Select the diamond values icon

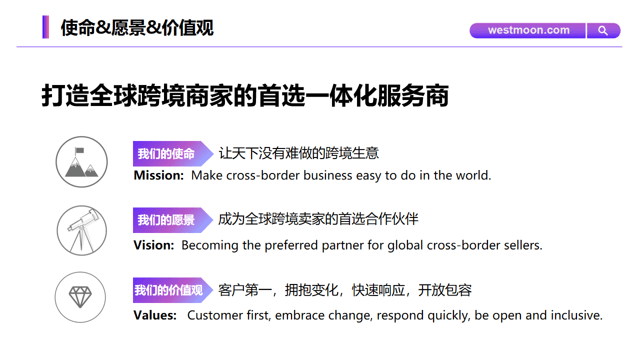[x=80, y=297]
